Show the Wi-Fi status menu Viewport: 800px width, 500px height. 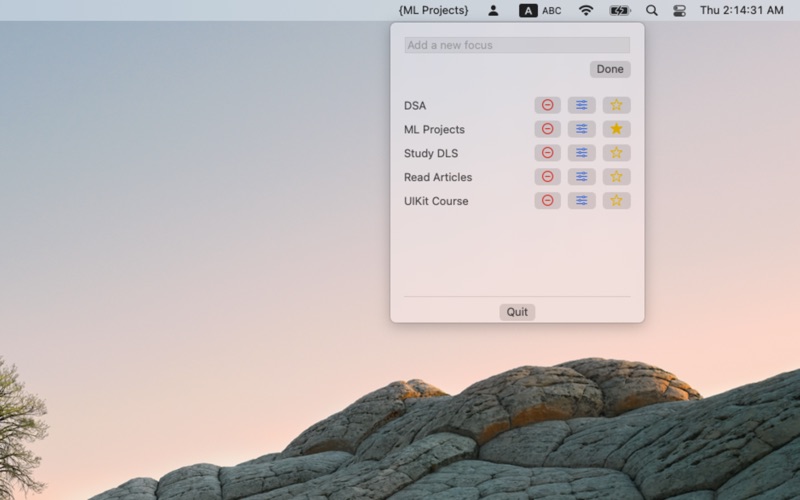pyautogui.click(x=586, y=10)
